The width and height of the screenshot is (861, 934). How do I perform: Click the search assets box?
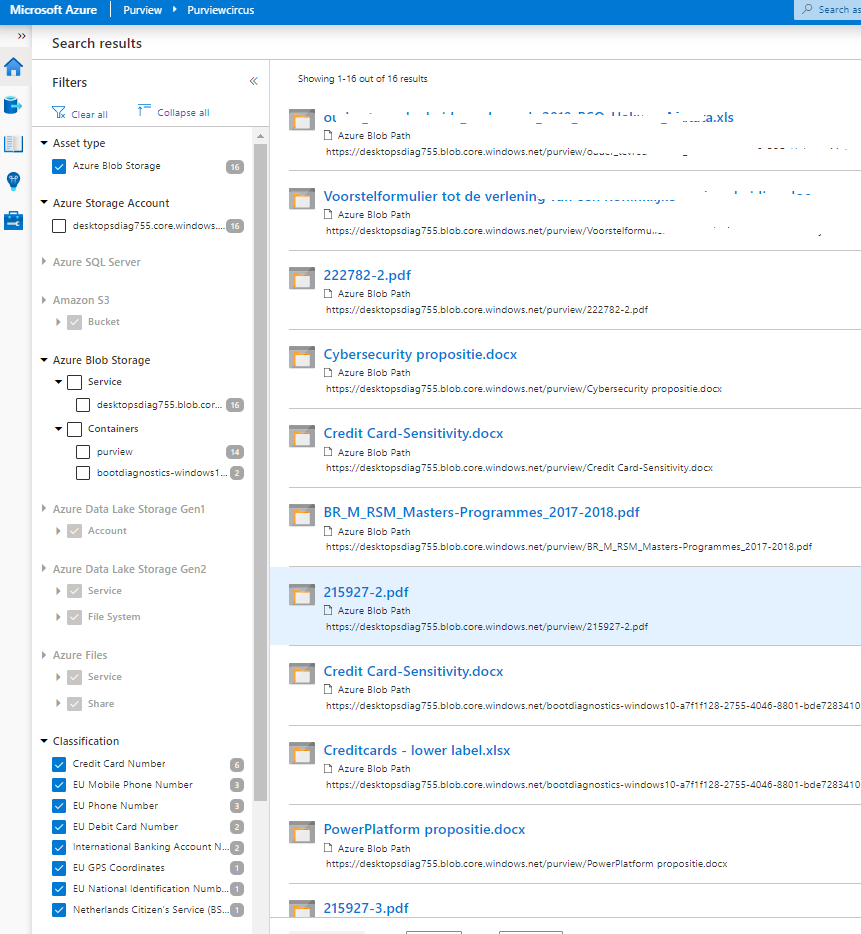[830, 9]
